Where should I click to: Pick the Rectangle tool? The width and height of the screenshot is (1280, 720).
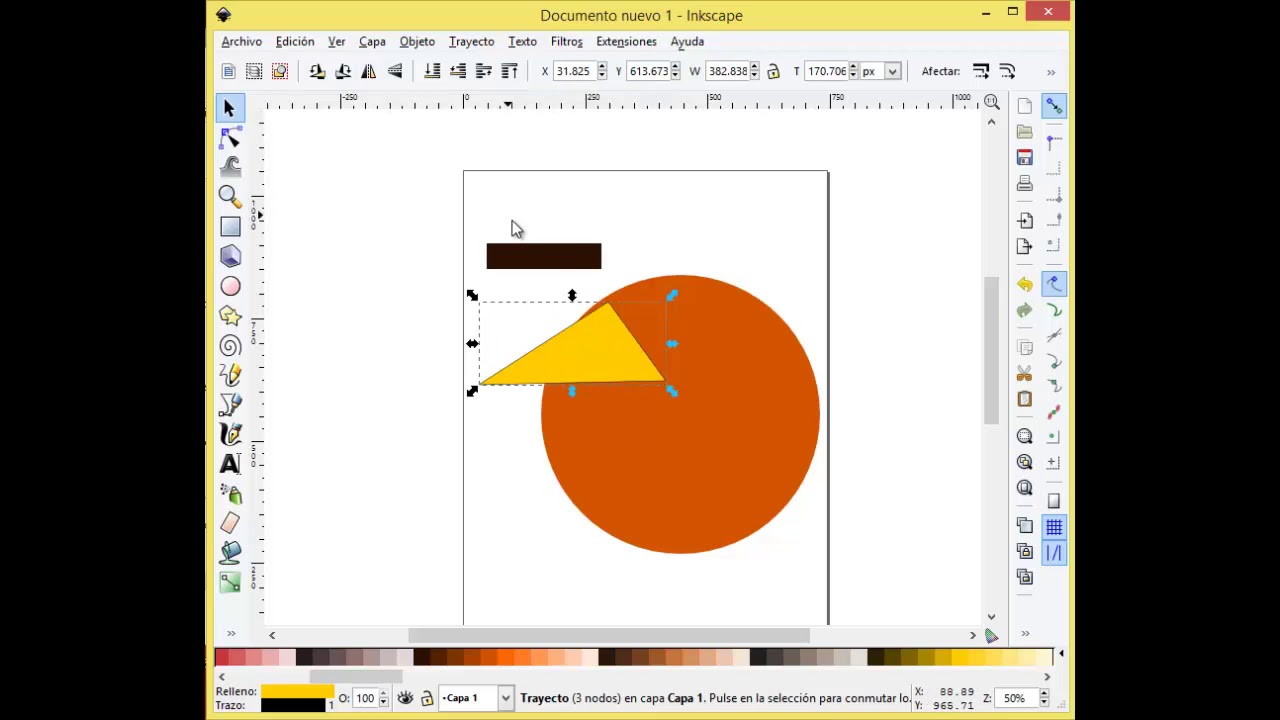(x=230, y=227)
